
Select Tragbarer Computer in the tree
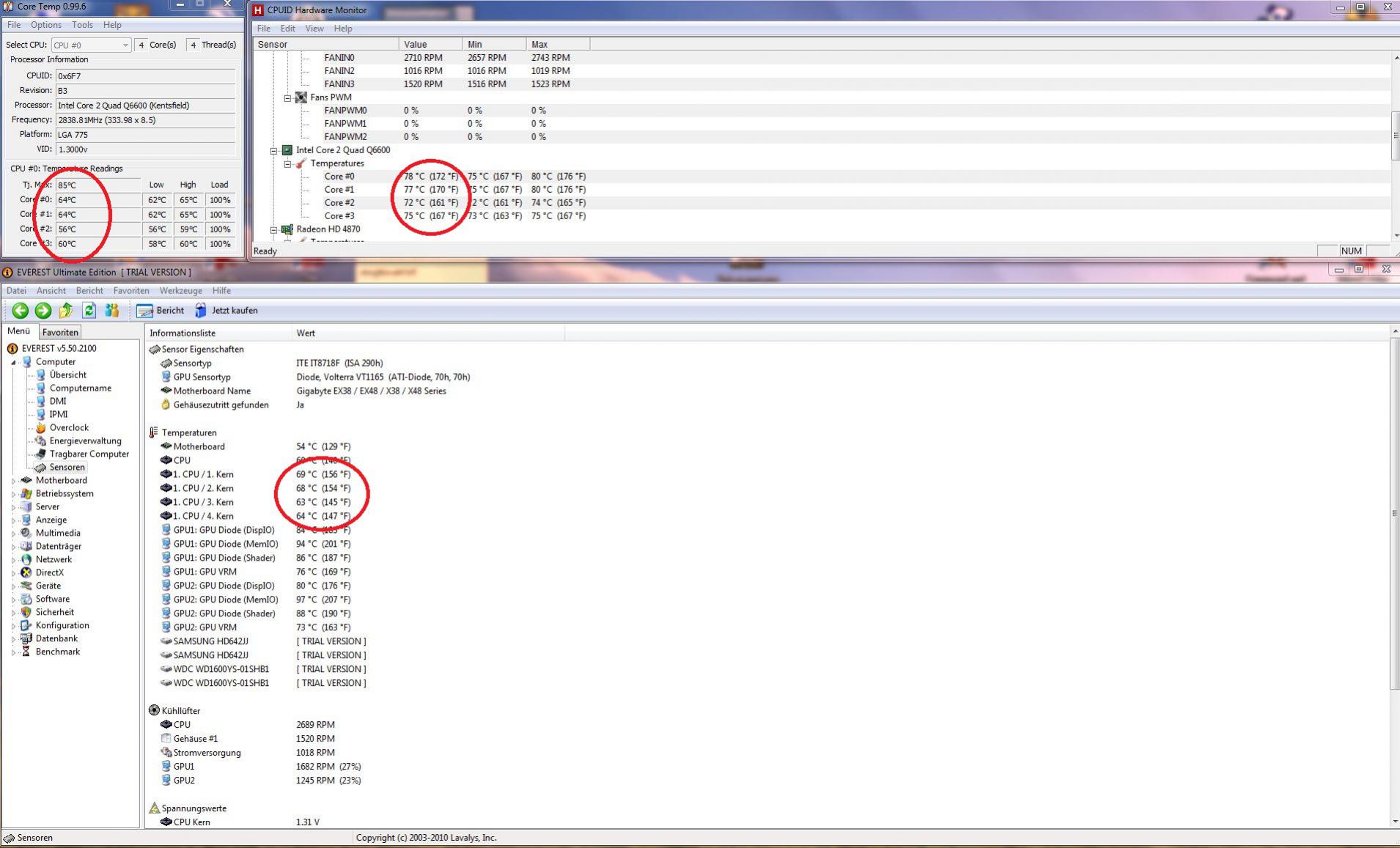[x=89, y=454]
